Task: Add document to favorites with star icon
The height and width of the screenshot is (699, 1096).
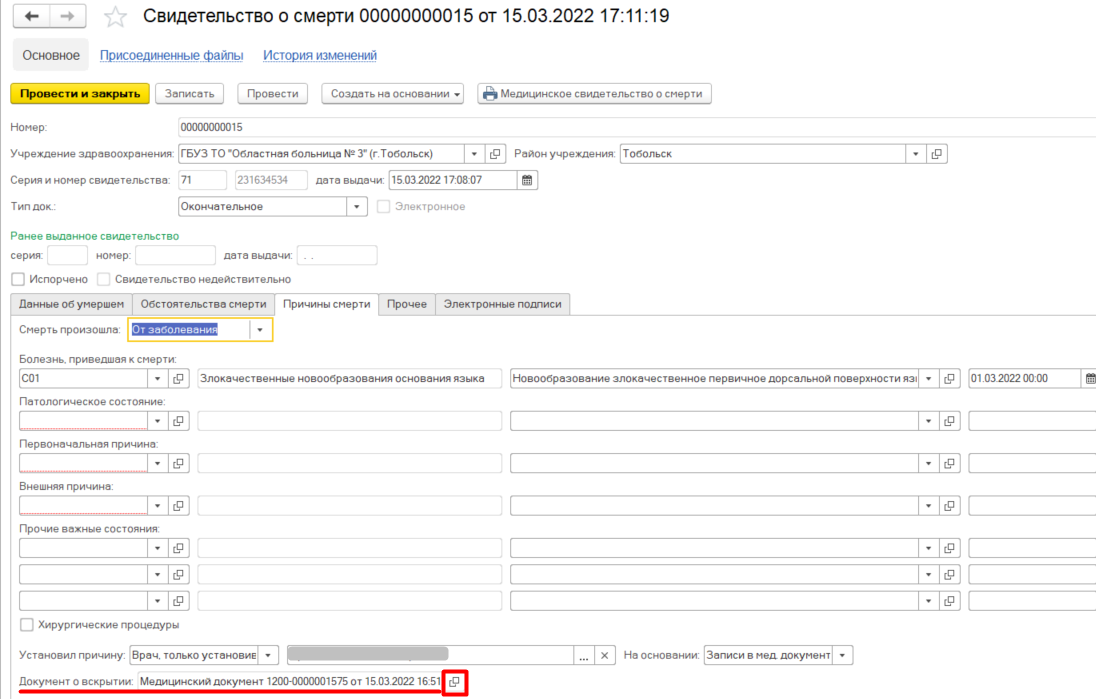Action: pyautogui.click(x=115, y=17)
